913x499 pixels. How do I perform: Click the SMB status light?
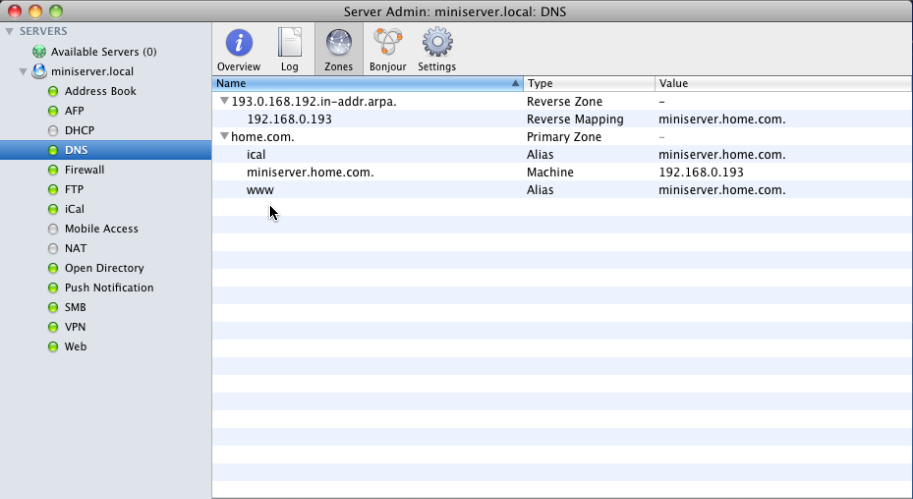[53, 307]
